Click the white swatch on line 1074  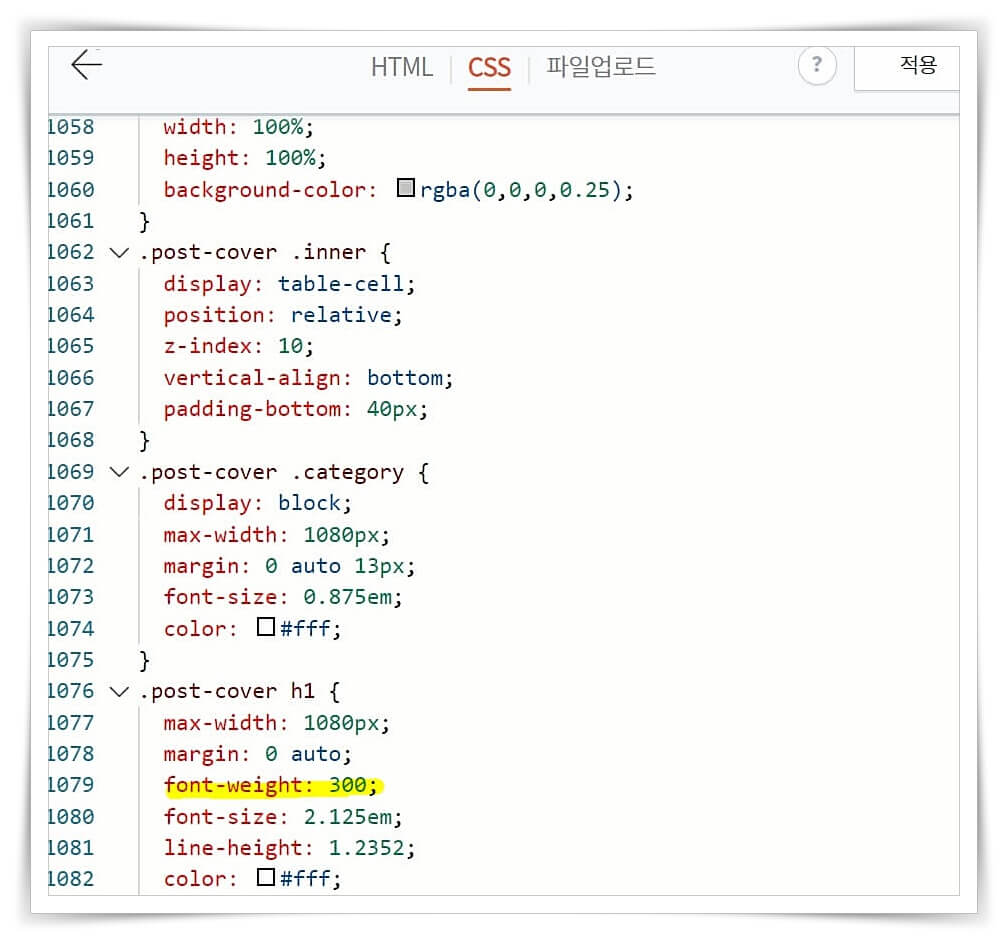point(265,627)
